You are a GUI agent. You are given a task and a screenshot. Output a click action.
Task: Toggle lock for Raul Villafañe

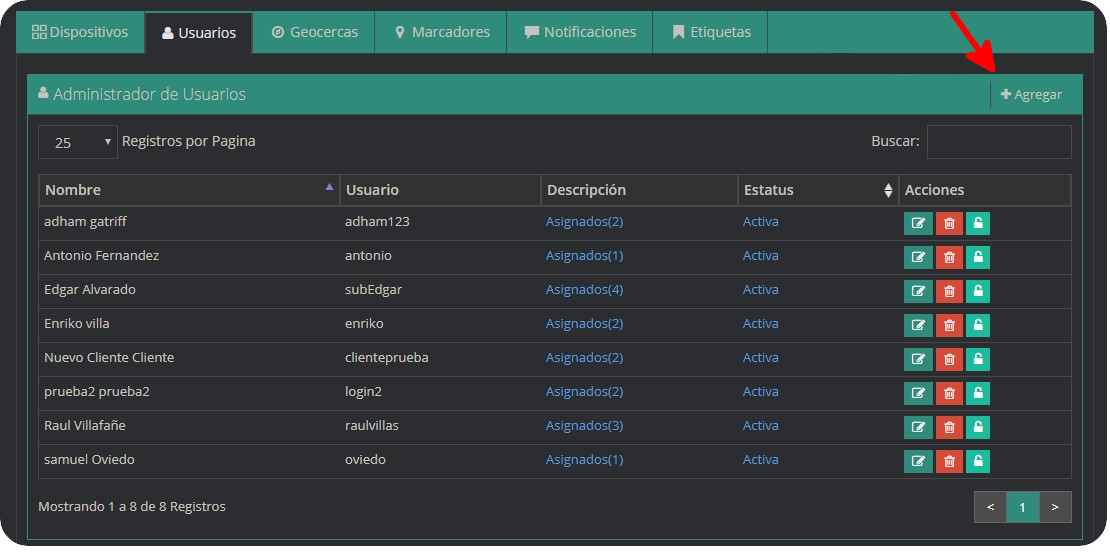(978, 427)
